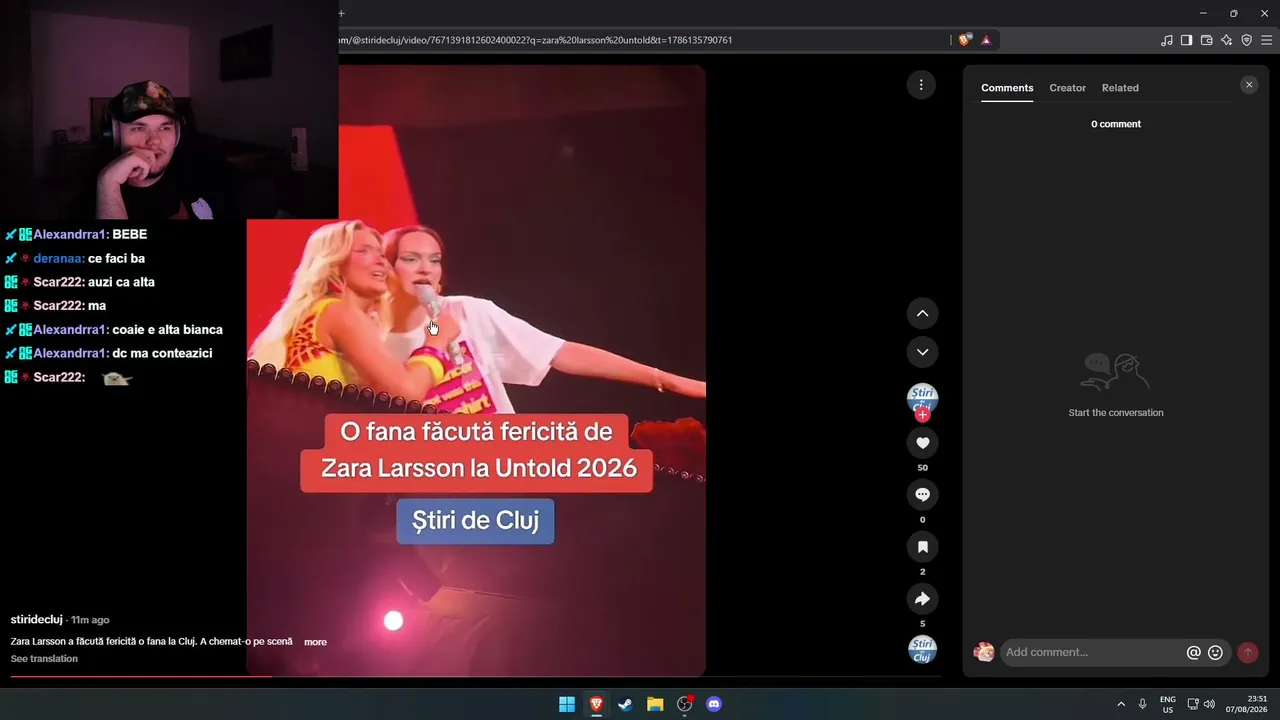
Task: Open Brave browser from the taskbar
Action: (596, 704)
